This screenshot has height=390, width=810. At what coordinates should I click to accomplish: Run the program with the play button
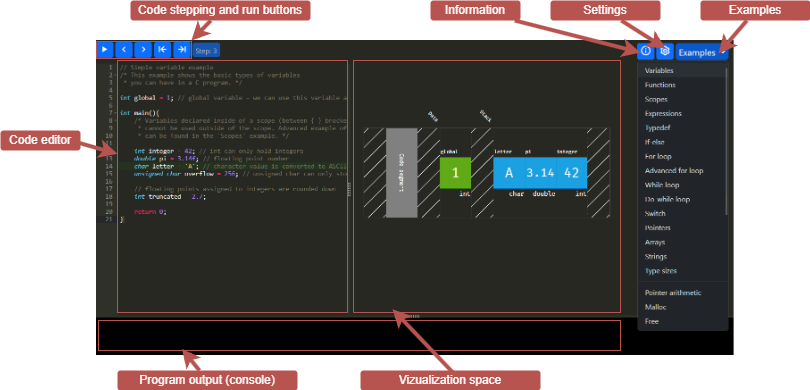tap(105, 50)
